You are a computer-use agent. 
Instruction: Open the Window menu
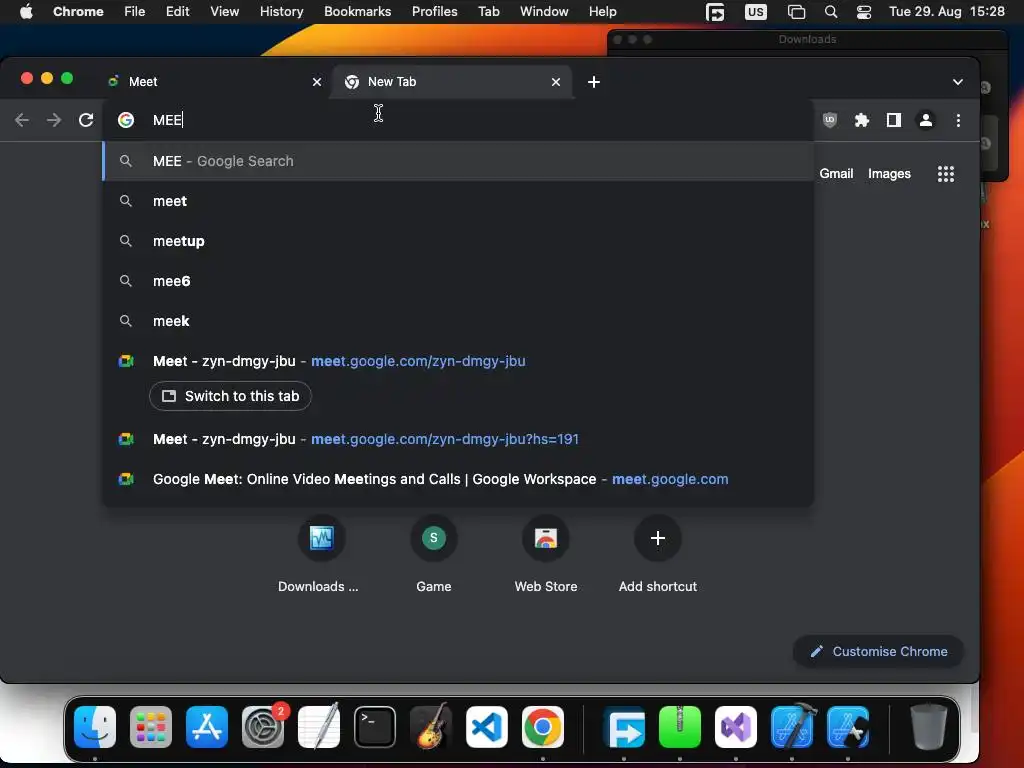544,12
